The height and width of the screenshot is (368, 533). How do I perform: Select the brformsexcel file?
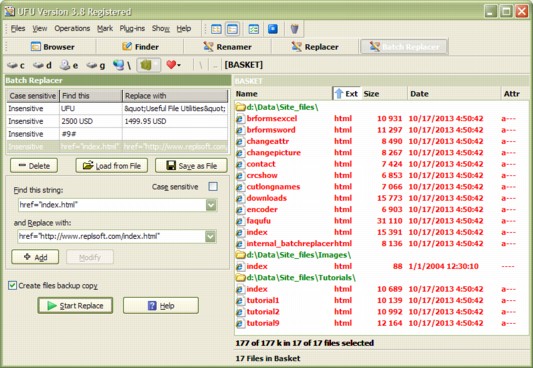(x=381, y=119)
